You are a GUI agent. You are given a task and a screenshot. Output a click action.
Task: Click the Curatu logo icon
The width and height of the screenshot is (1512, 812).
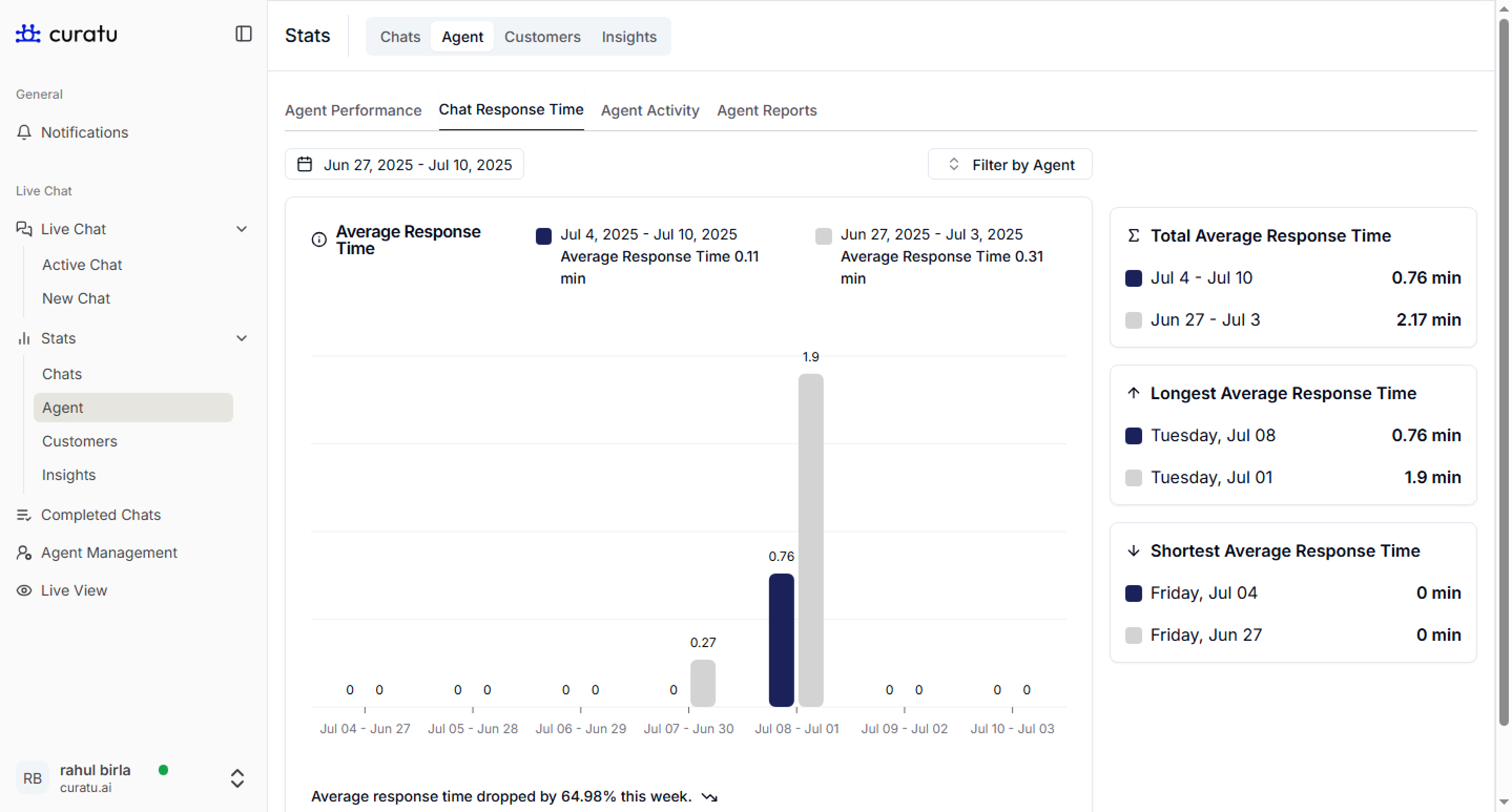coord(28,34)
